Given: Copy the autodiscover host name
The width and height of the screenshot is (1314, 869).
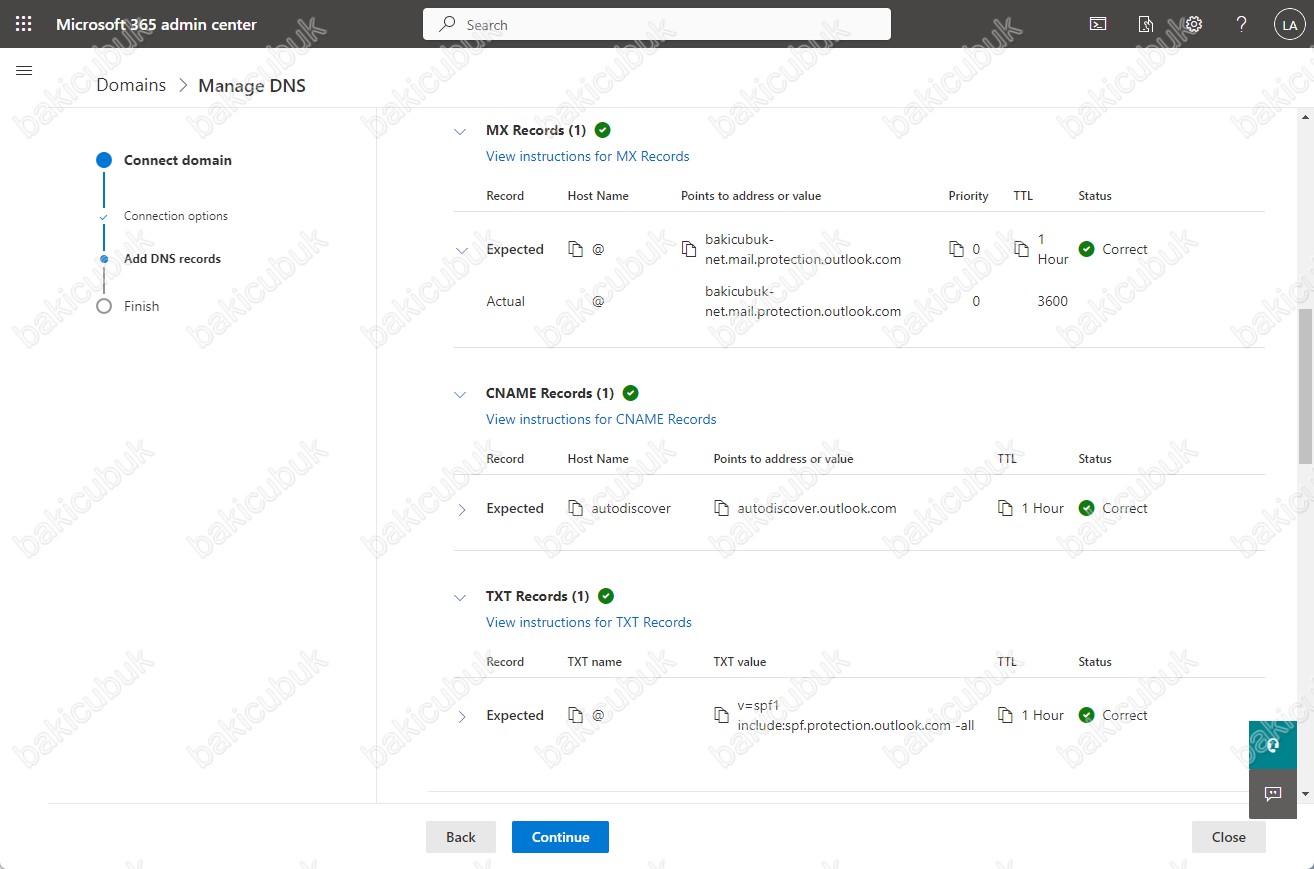Looking at the screenshot, I should 575,508.
